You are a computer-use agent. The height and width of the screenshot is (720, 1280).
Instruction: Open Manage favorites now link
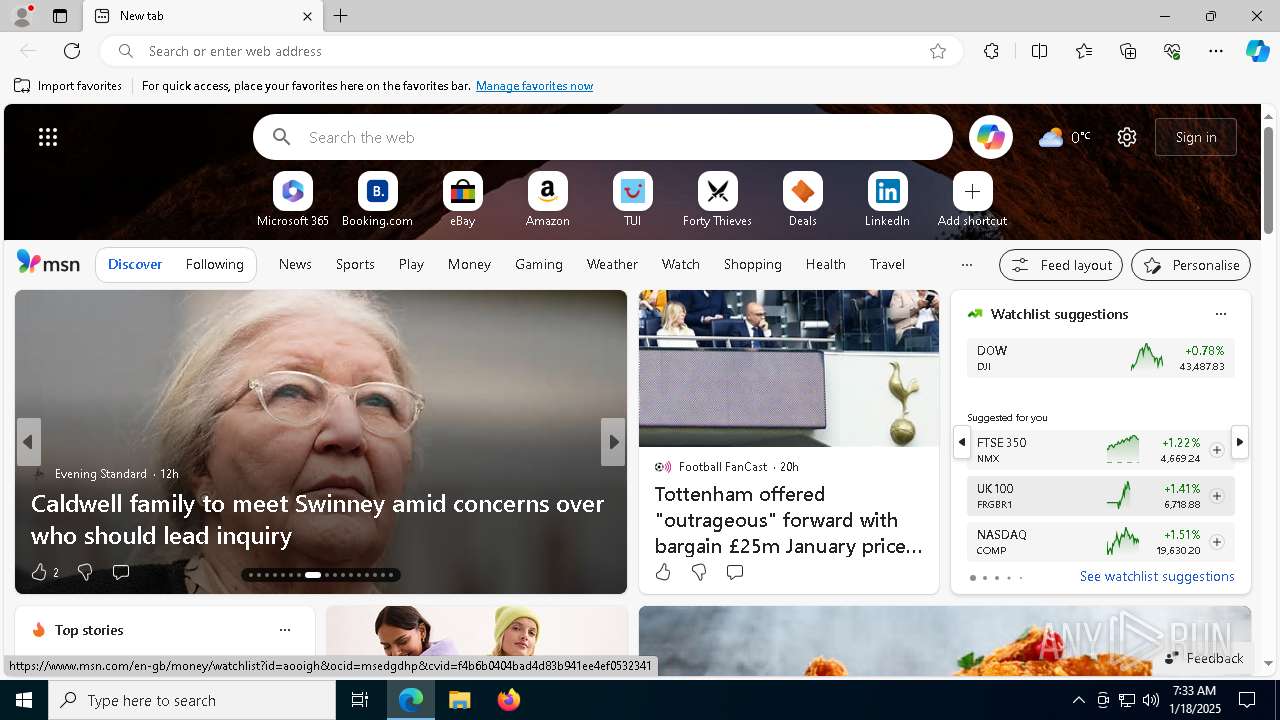click(534, 86)
